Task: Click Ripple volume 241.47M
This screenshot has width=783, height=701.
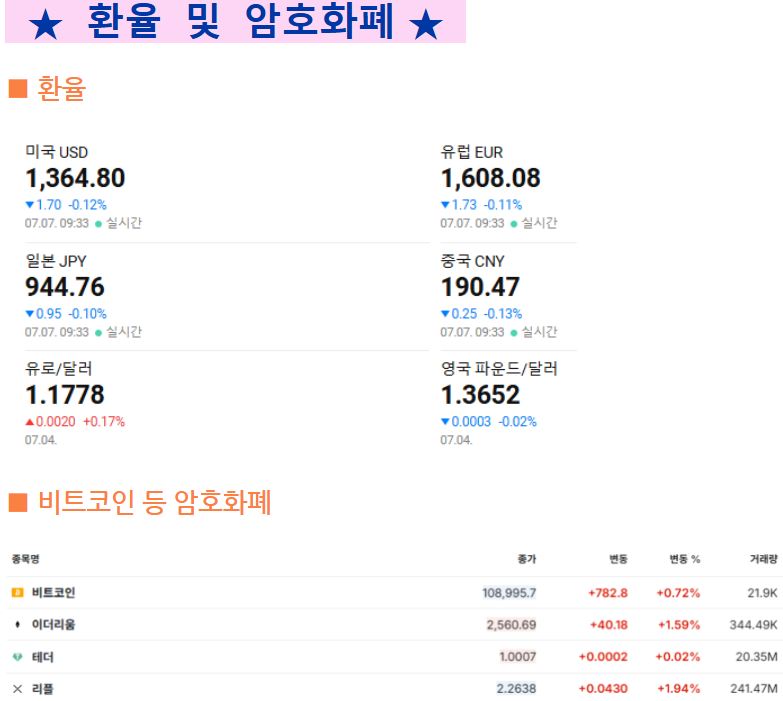Action: 754,689
